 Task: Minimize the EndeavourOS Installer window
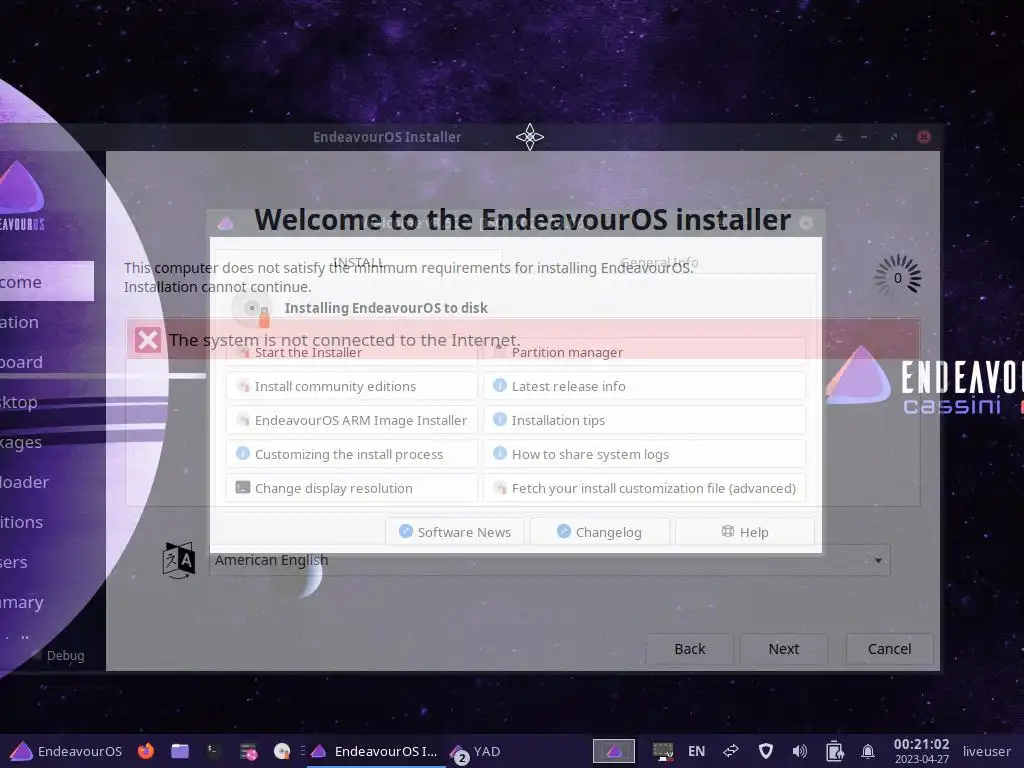coord(864,137)
